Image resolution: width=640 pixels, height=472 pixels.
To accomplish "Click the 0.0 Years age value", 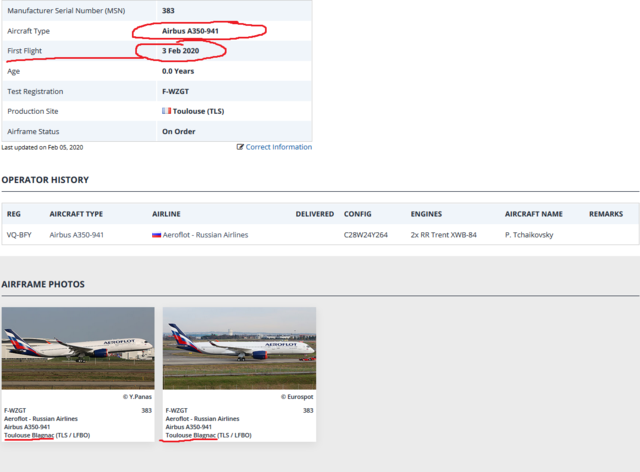I will 178,71.
